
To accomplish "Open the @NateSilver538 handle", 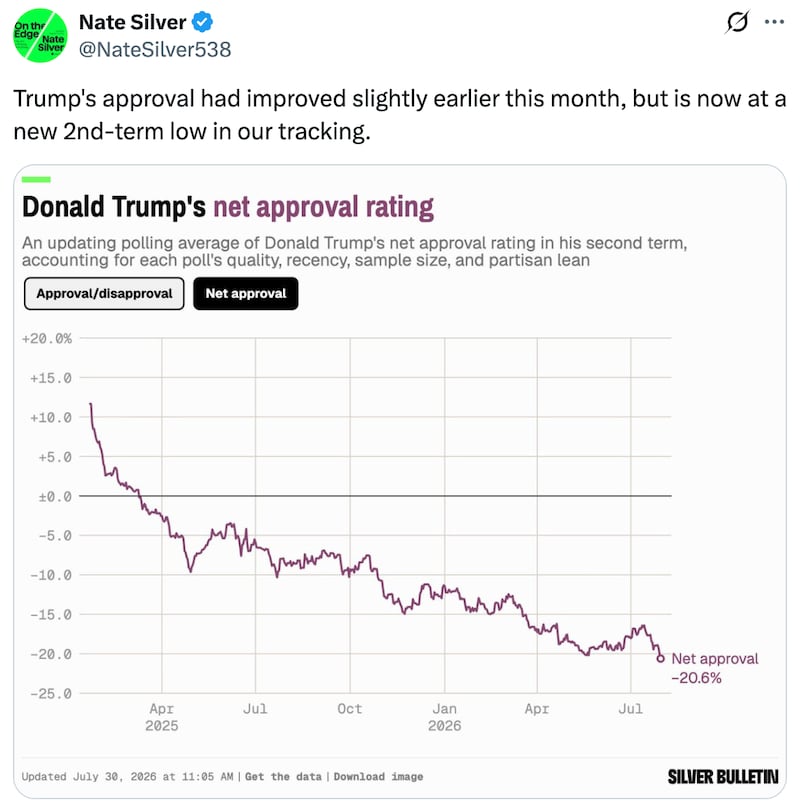I will tap(155, 50).
